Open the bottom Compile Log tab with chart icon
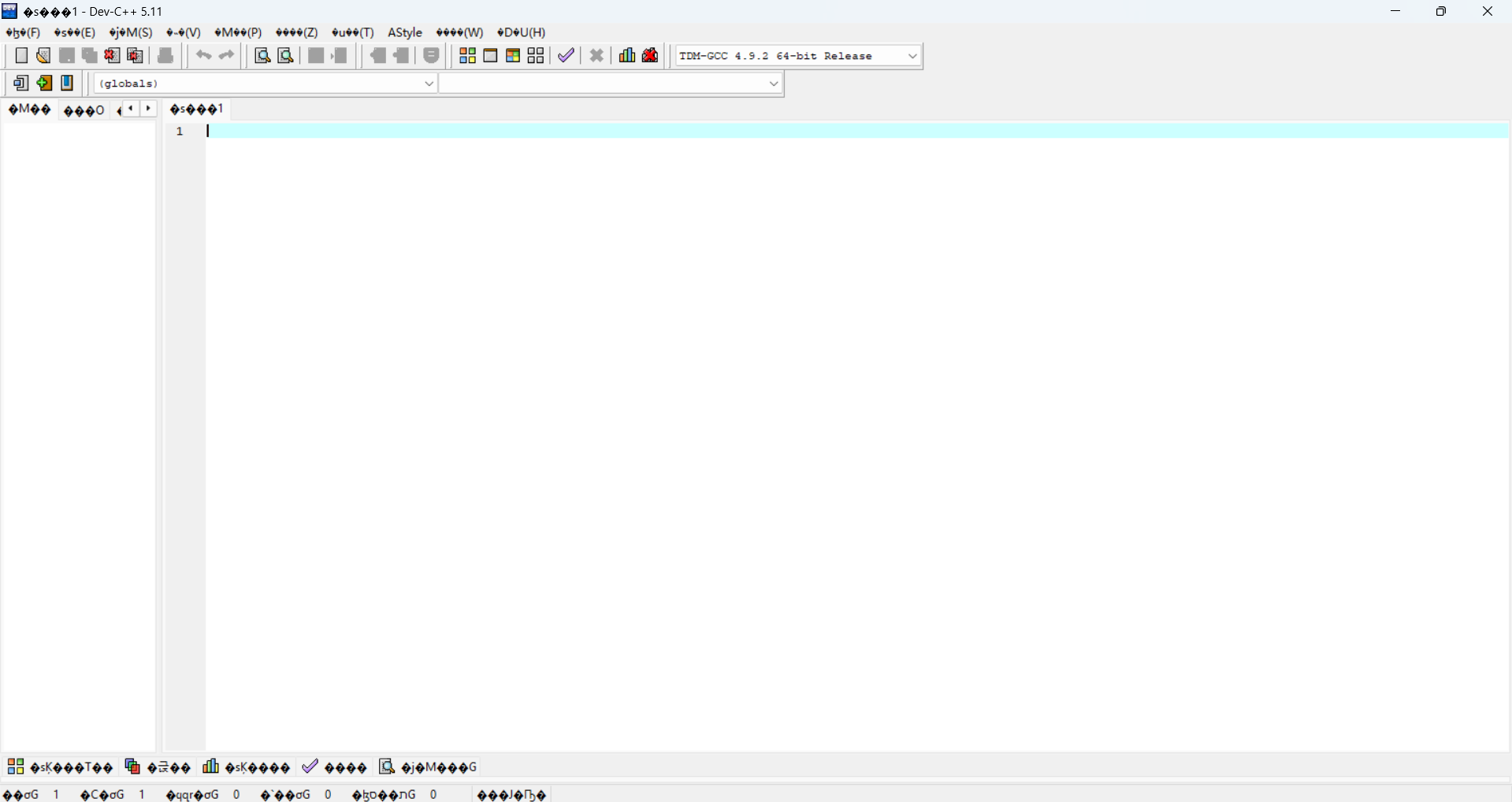Viewport: 1512px width, 802px height. tap(247, 767)
